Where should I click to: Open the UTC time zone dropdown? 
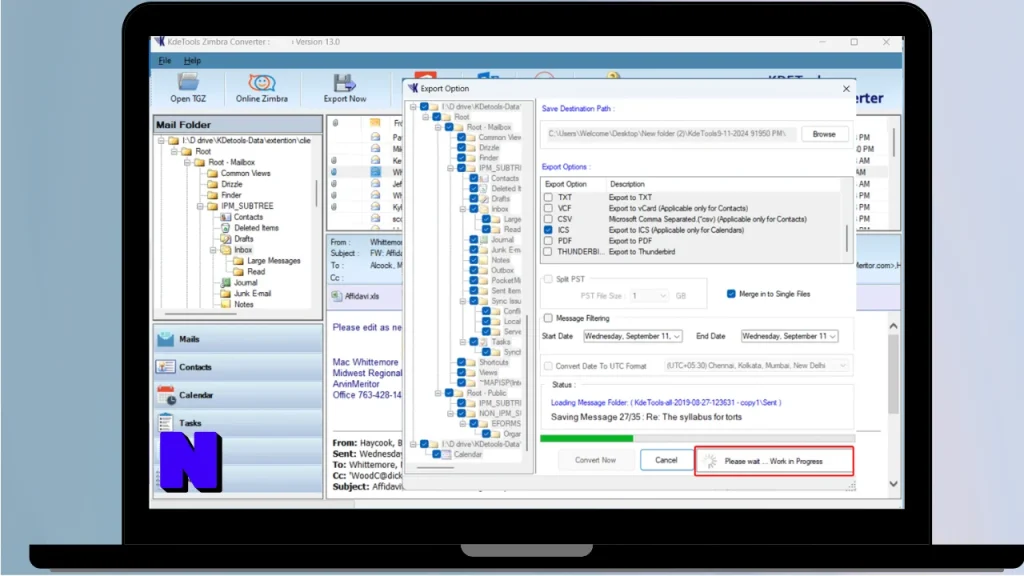point(842,366)
